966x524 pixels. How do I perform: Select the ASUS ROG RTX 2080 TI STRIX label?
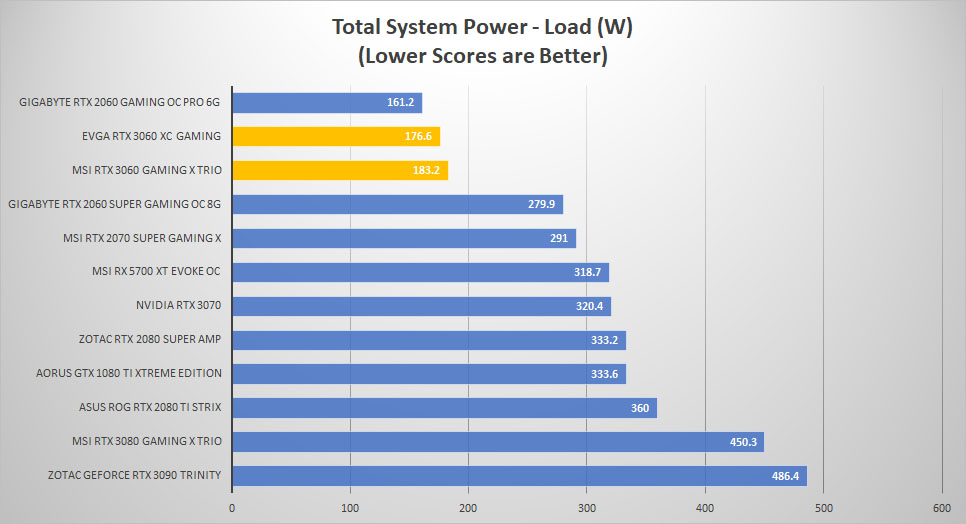tap(150, 407)
